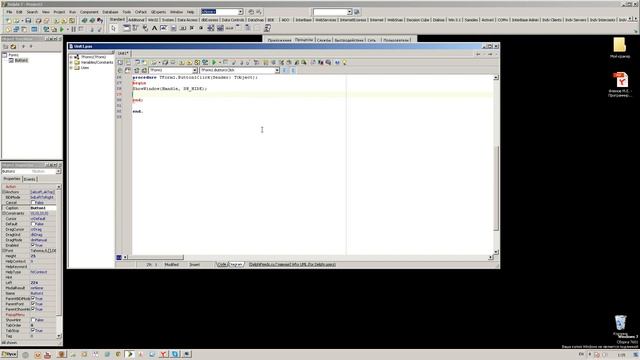Toggle the ParentFont checkbox
Viewport: 640px width, 360px height.
[x=33, y=304]
